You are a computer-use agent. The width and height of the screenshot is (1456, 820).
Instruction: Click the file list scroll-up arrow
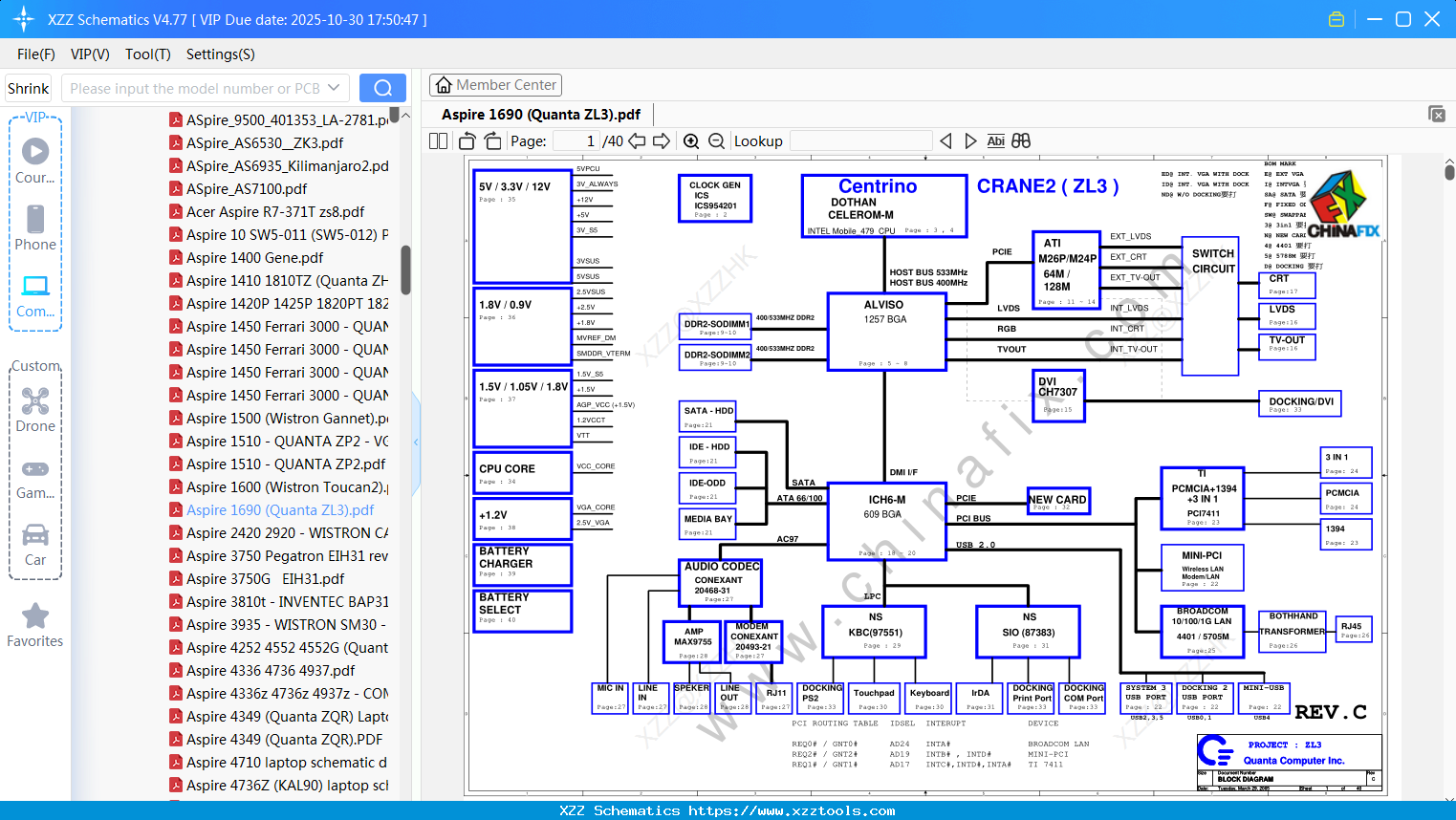(x=405, y=116)
